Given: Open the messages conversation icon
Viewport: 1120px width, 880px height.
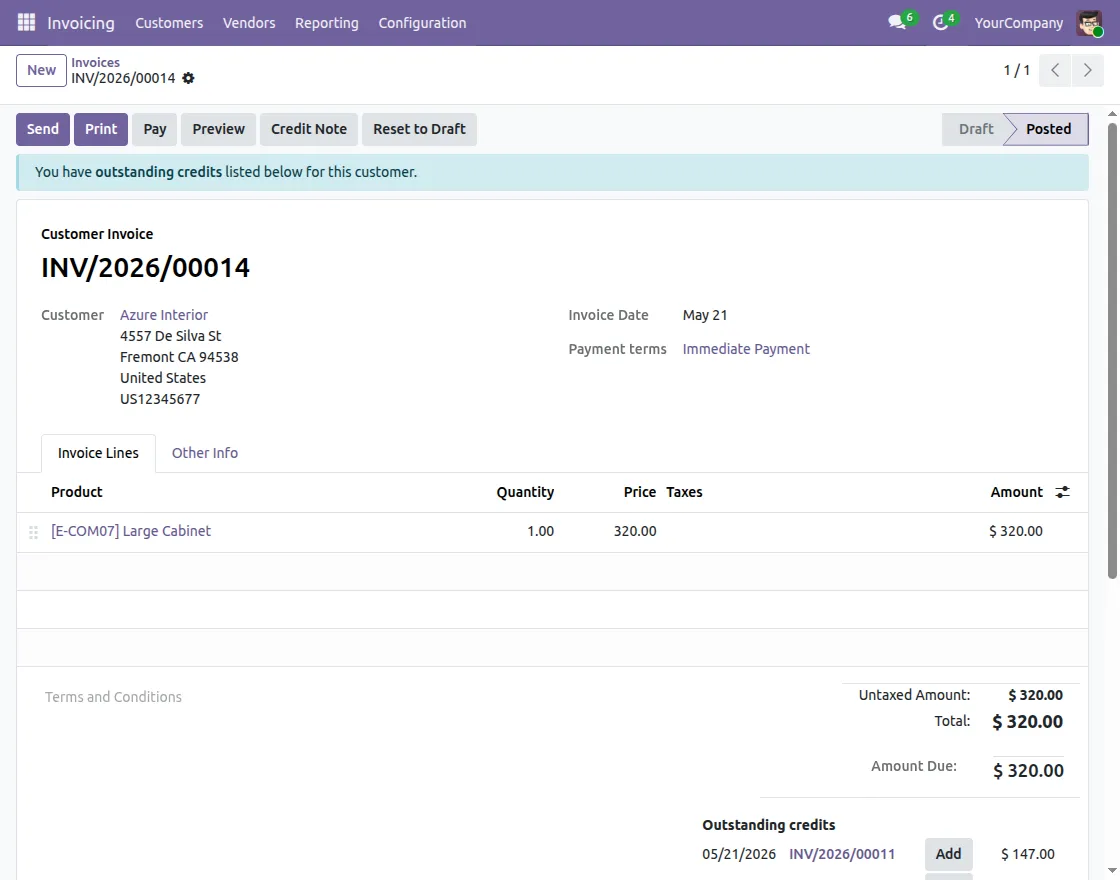Looking at the screenshot, I should point(896,23).
